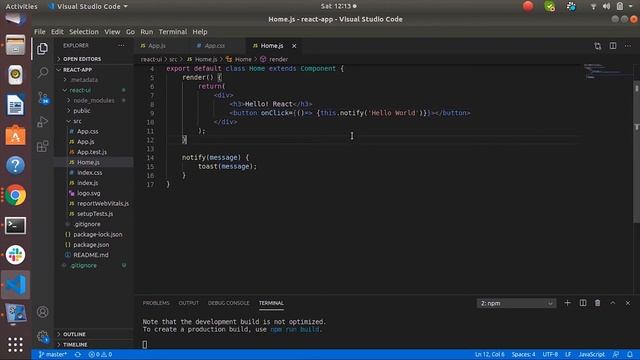This screenshot has height=360, width=640.
Task: Open the Accounts menu icon
Action: coord(42,312)
